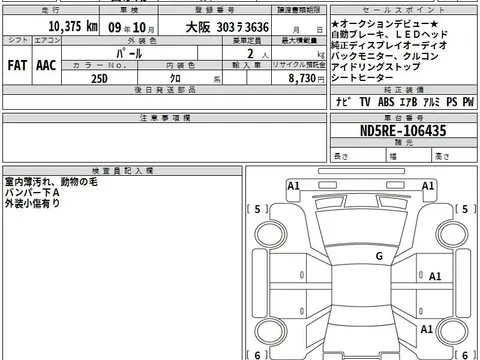Click the AAC air conditioner value

pos(46,65)
